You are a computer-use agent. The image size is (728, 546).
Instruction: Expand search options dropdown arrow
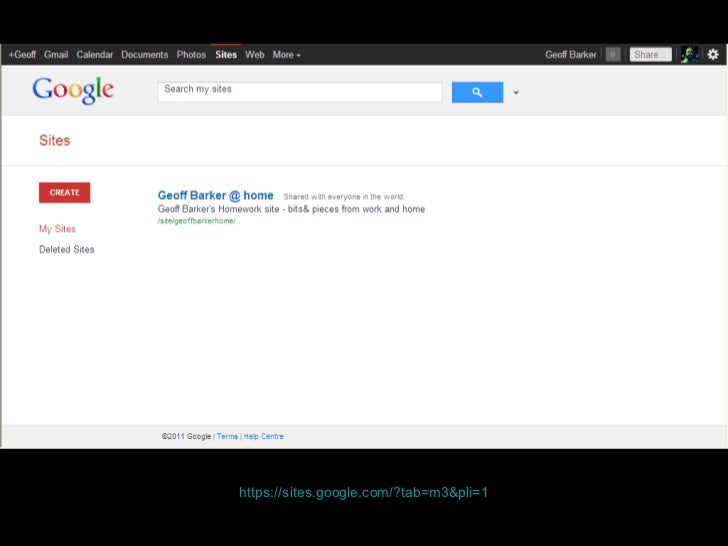pos(516,93)
